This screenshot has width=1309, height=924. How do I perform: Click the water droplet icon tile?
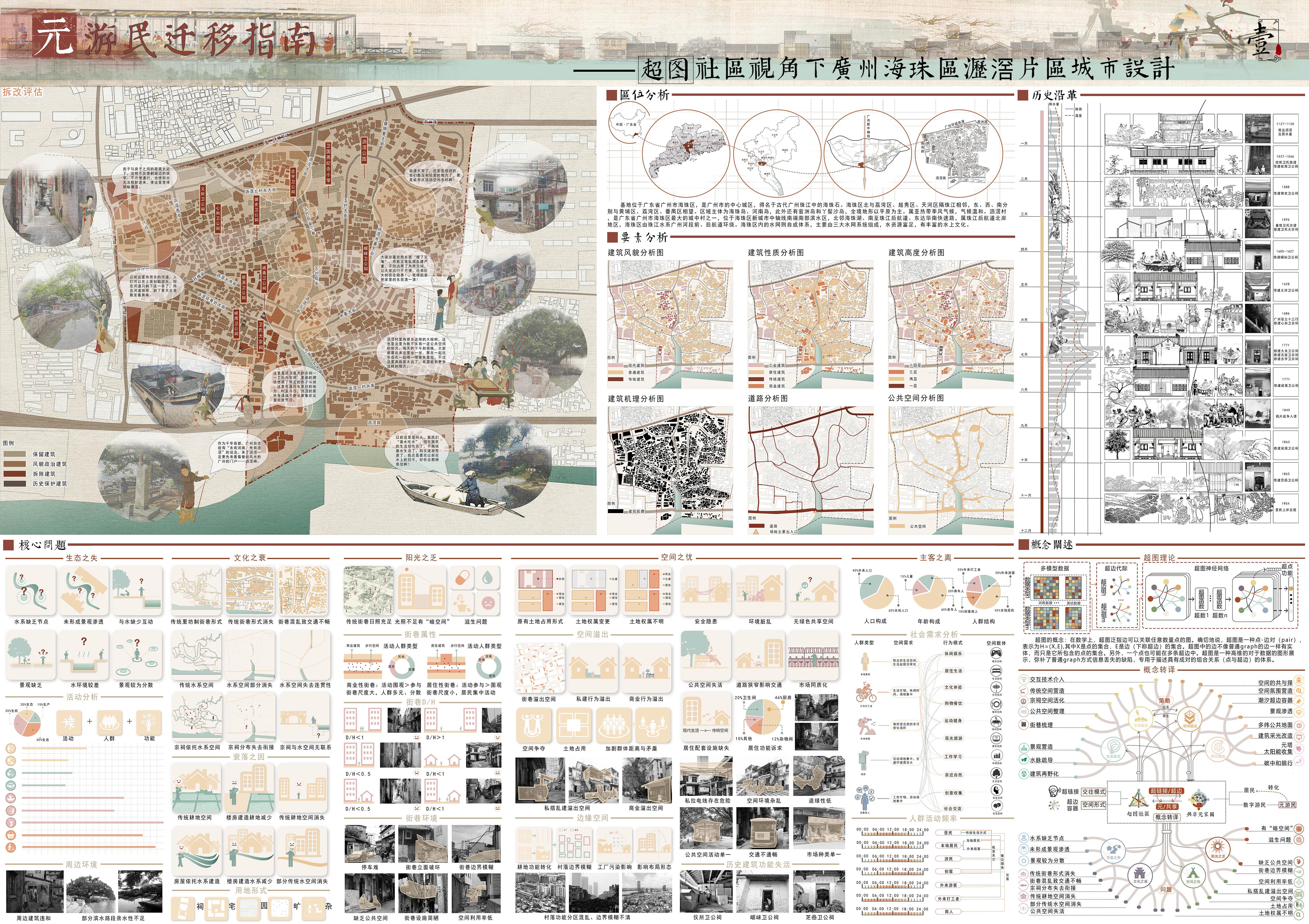pos(488,578)
